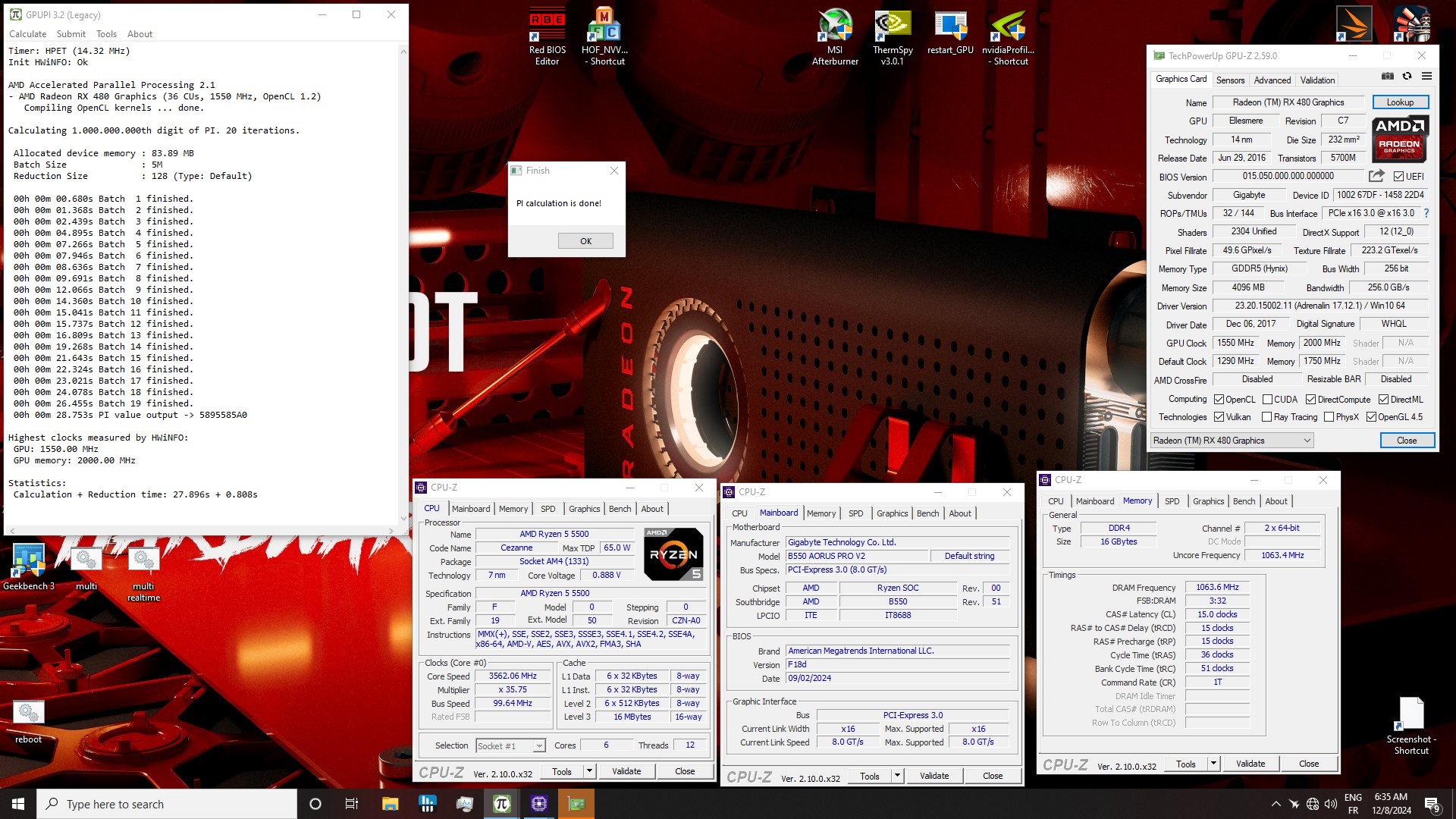Click the GPUPI pi icon on the taskbar
The width and height of the screenshot is (1456, 819).
pyautogui.click(x=501, y=804)
